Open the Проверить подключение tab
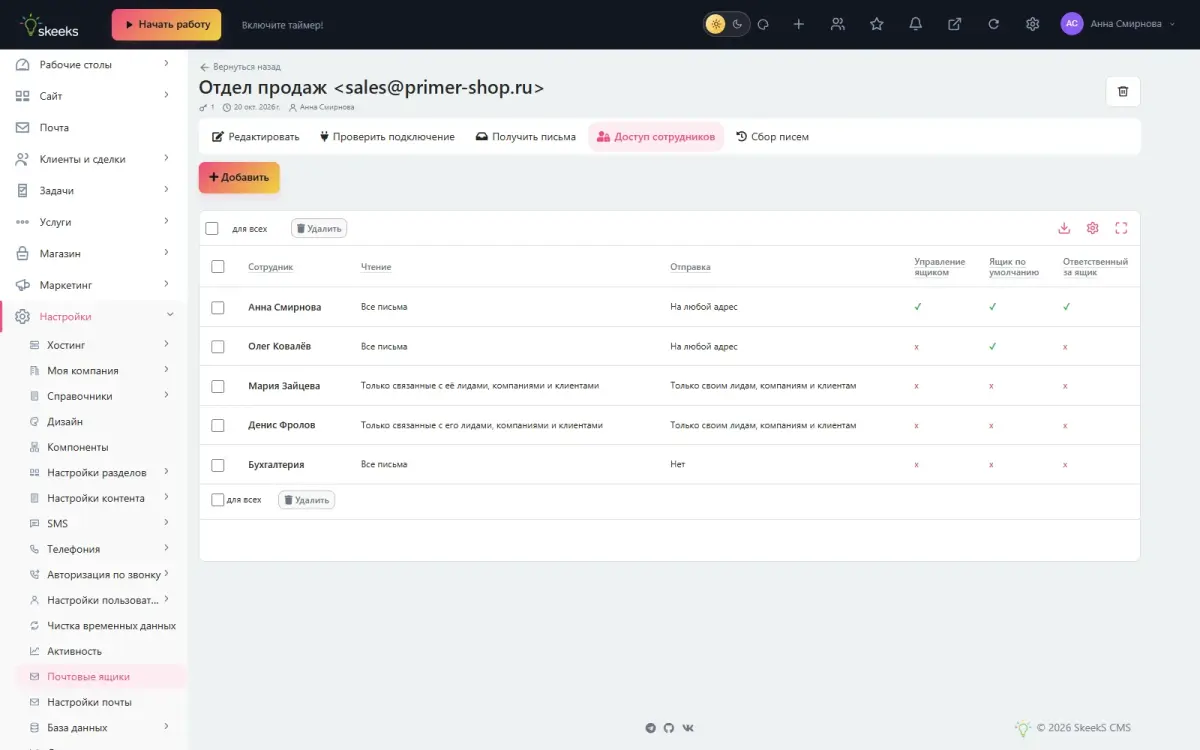 pos(387,137)
